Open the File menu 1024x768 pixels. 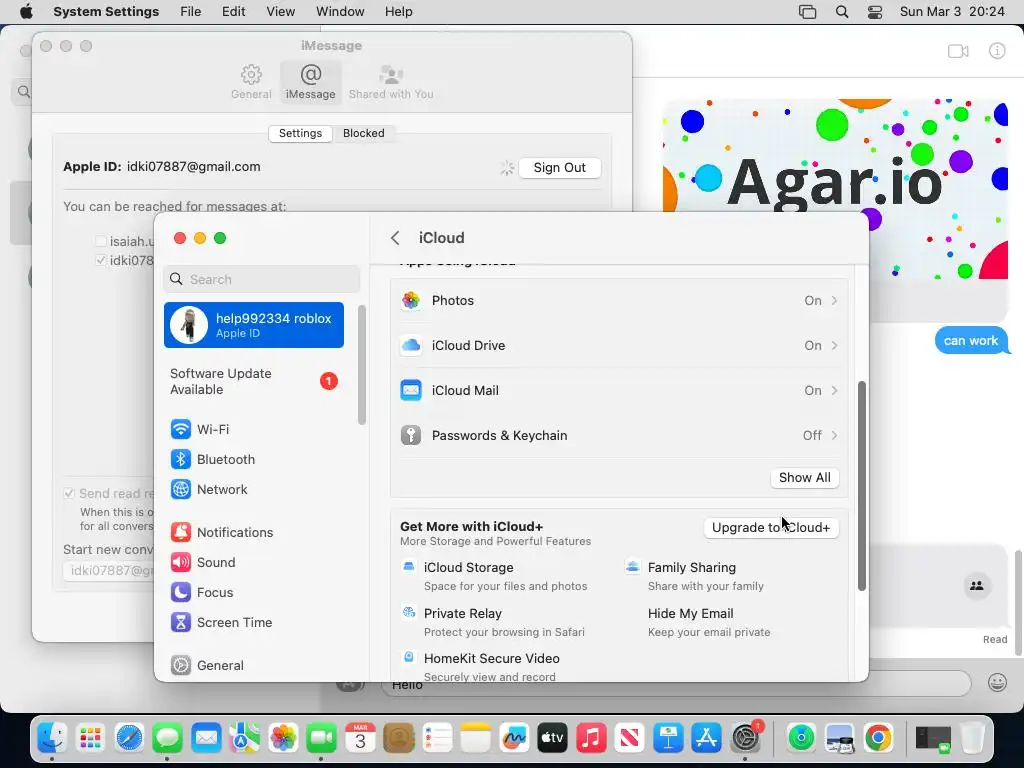tap(191, 12)
